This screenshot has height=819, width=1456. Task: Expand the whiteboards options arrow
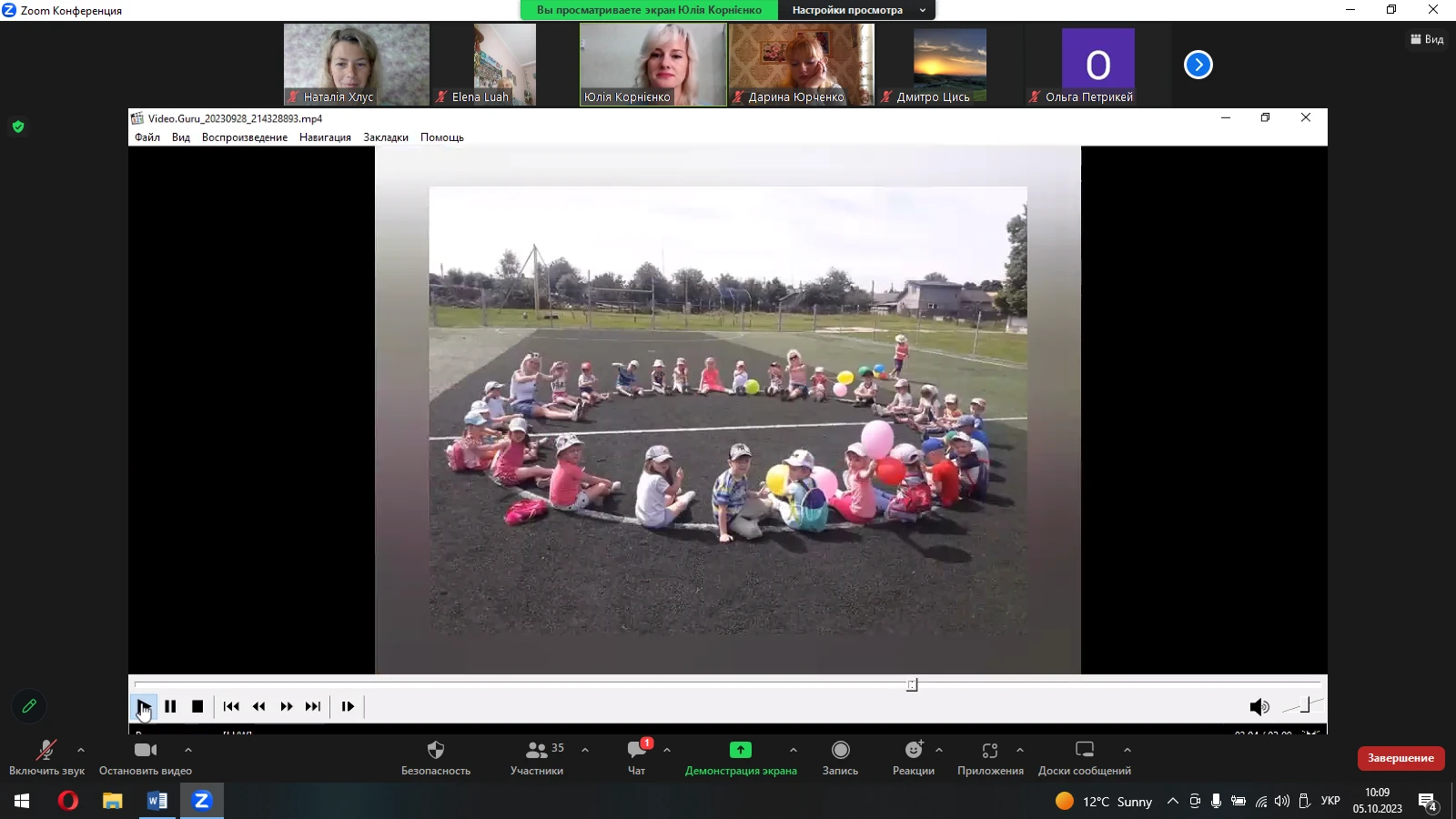(1127, 750)
